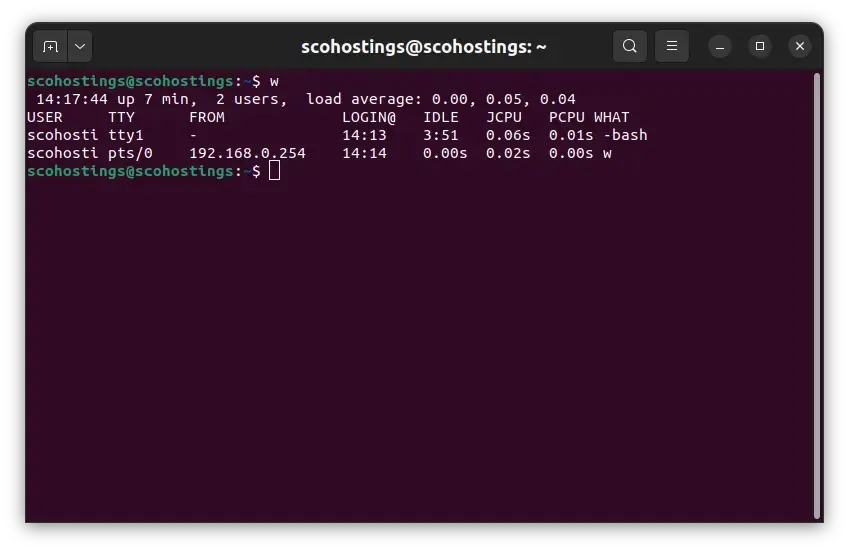This screenshot has height=551, width=849.
Task: Open a new terminal tab
Action: tap(50, 47)
